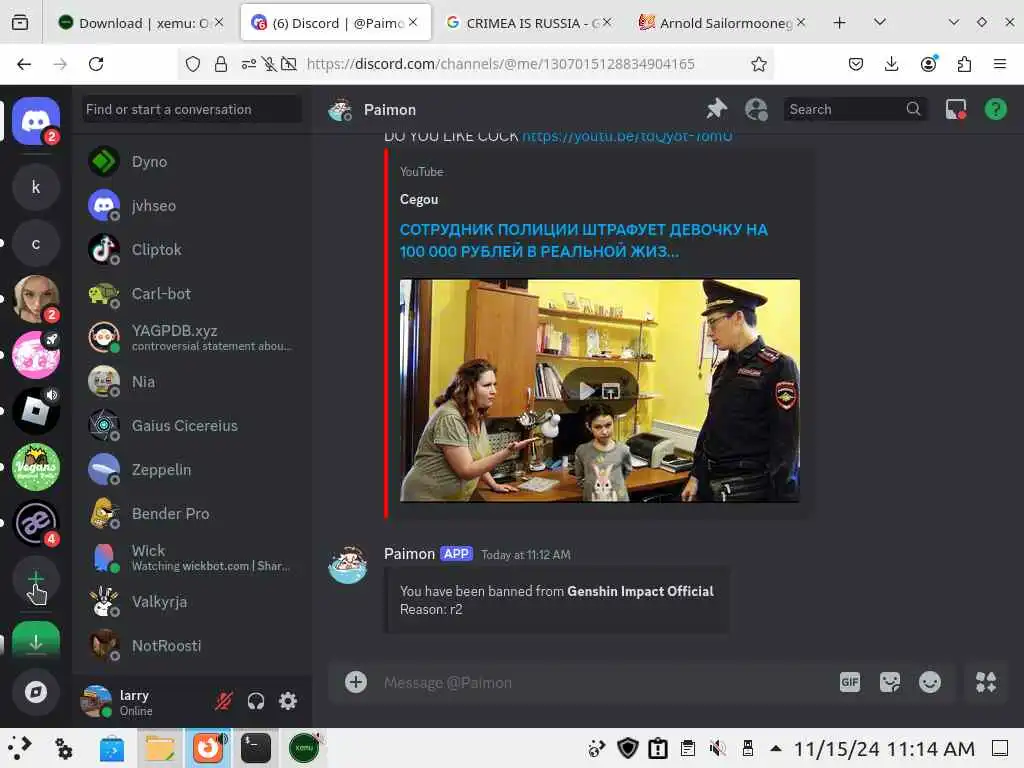Toggle muted volume icon in system tray
Screen dimensions: 1024x768
(x=717, y=748)
